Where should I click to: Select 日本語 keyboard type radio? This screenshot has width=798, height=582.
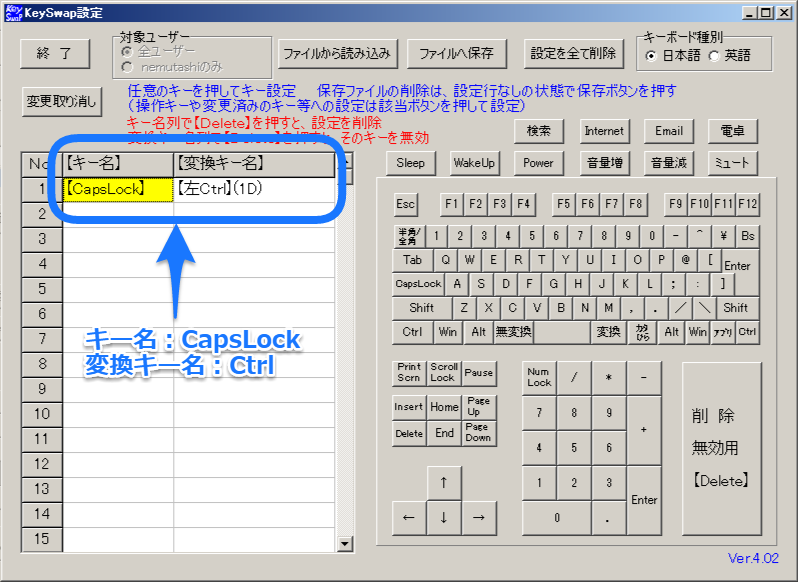673,56
